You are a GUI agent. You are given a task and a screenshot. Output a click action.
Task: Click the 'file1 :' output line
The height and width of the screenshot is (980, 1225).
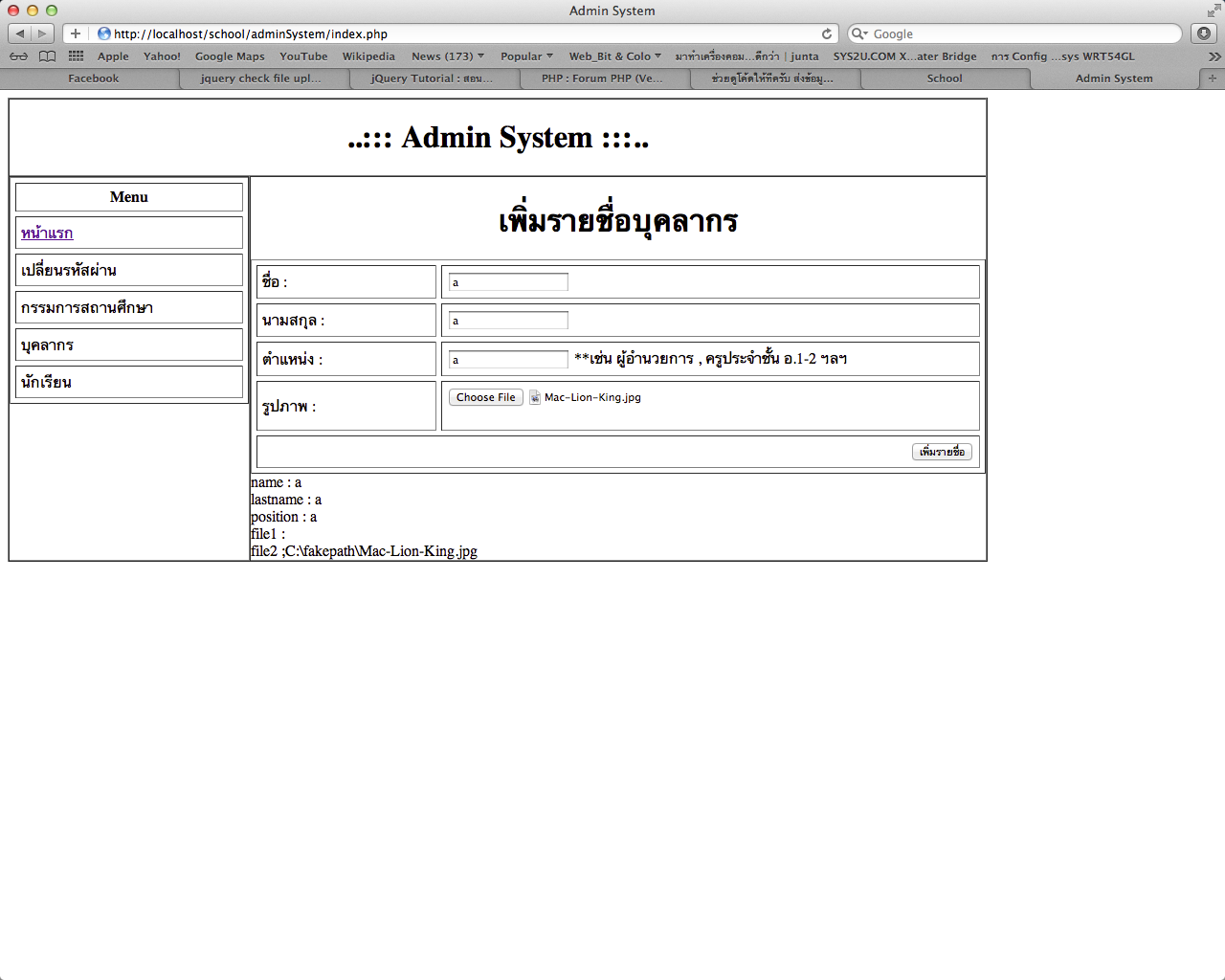(268, 534)
